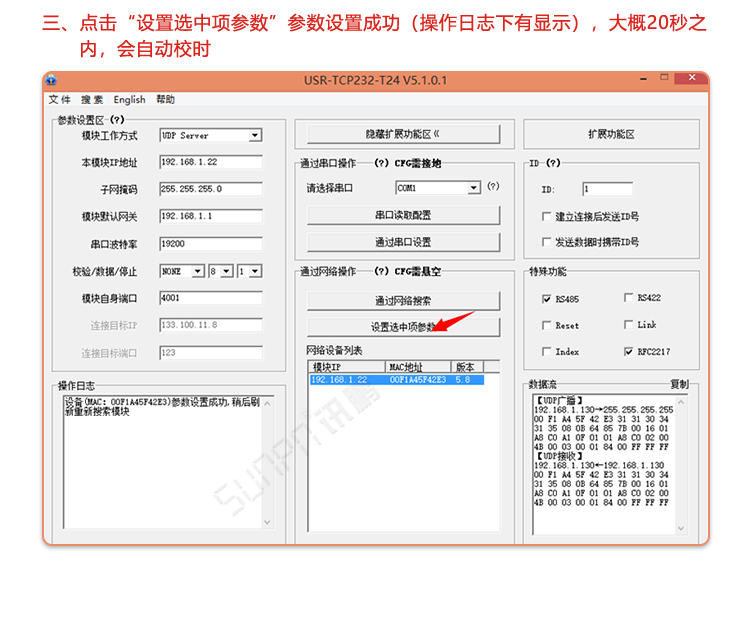Screen dimensions: 750x620
Task: Click the 扩展功能区 button
Action: [x=611, y=134]
